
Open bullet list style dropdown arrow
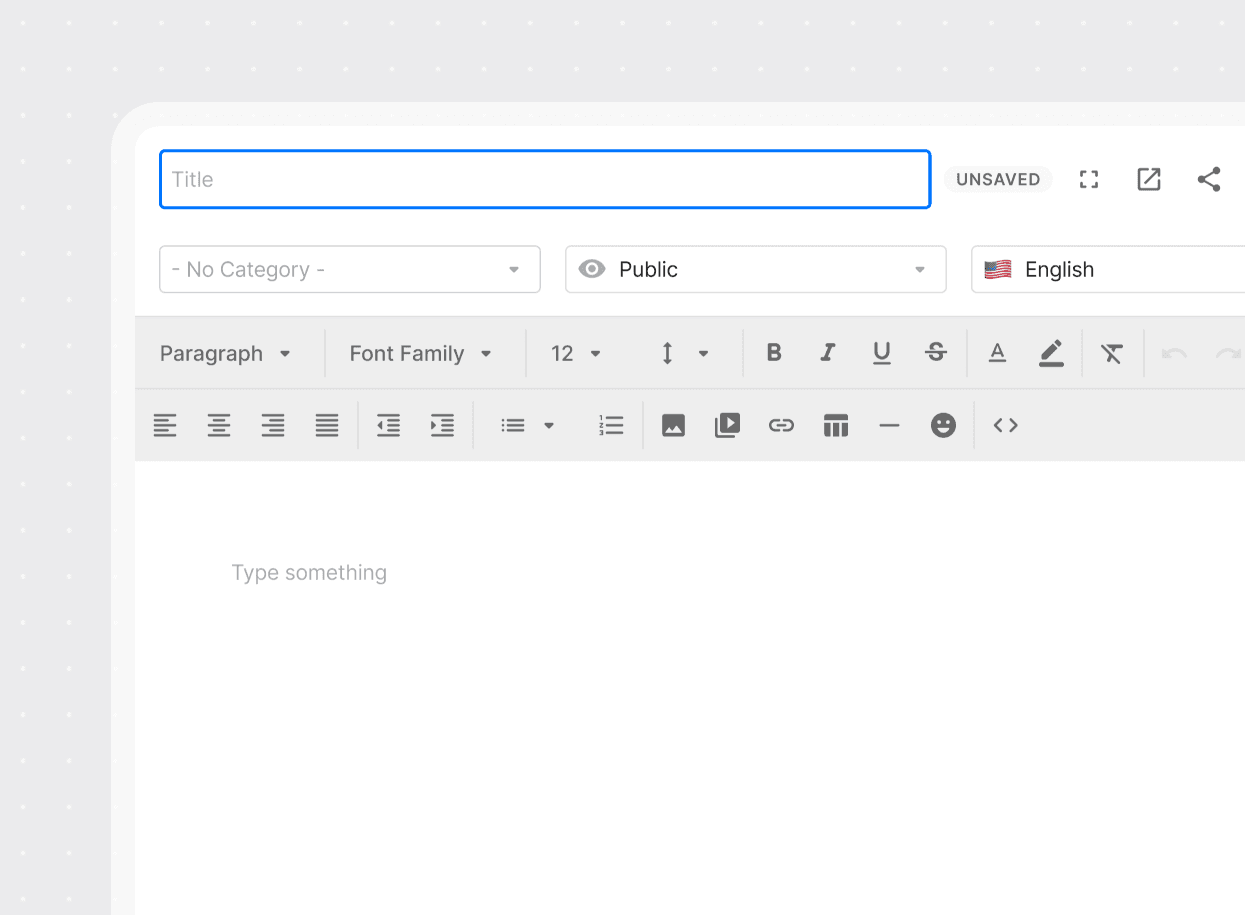pyautogui.click(x=549, y=425)
